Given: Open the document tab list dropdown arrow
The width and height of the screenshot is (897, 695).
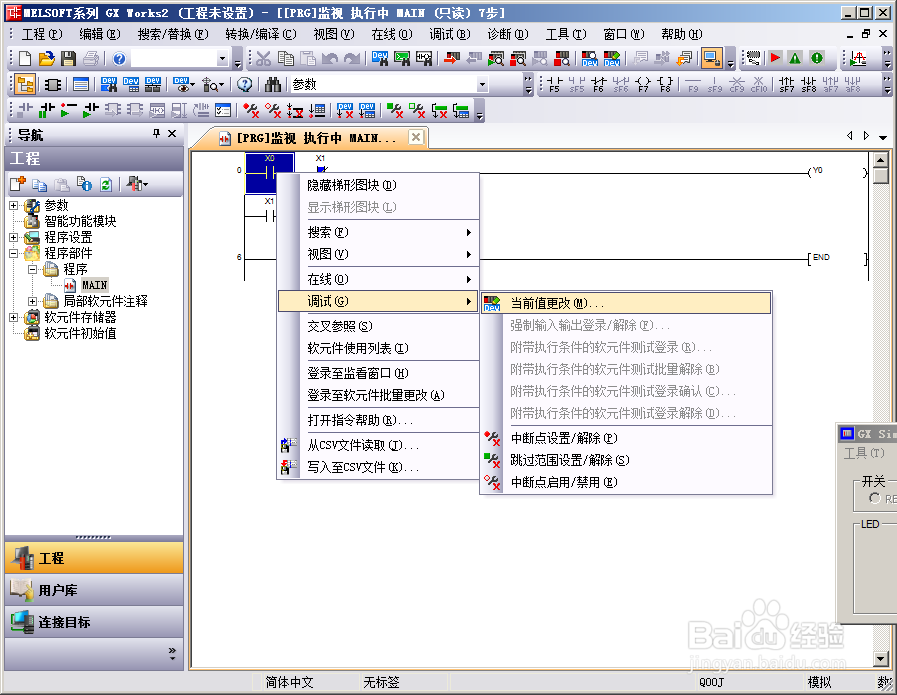Looking at the screenshot, I should coord(883,137).
